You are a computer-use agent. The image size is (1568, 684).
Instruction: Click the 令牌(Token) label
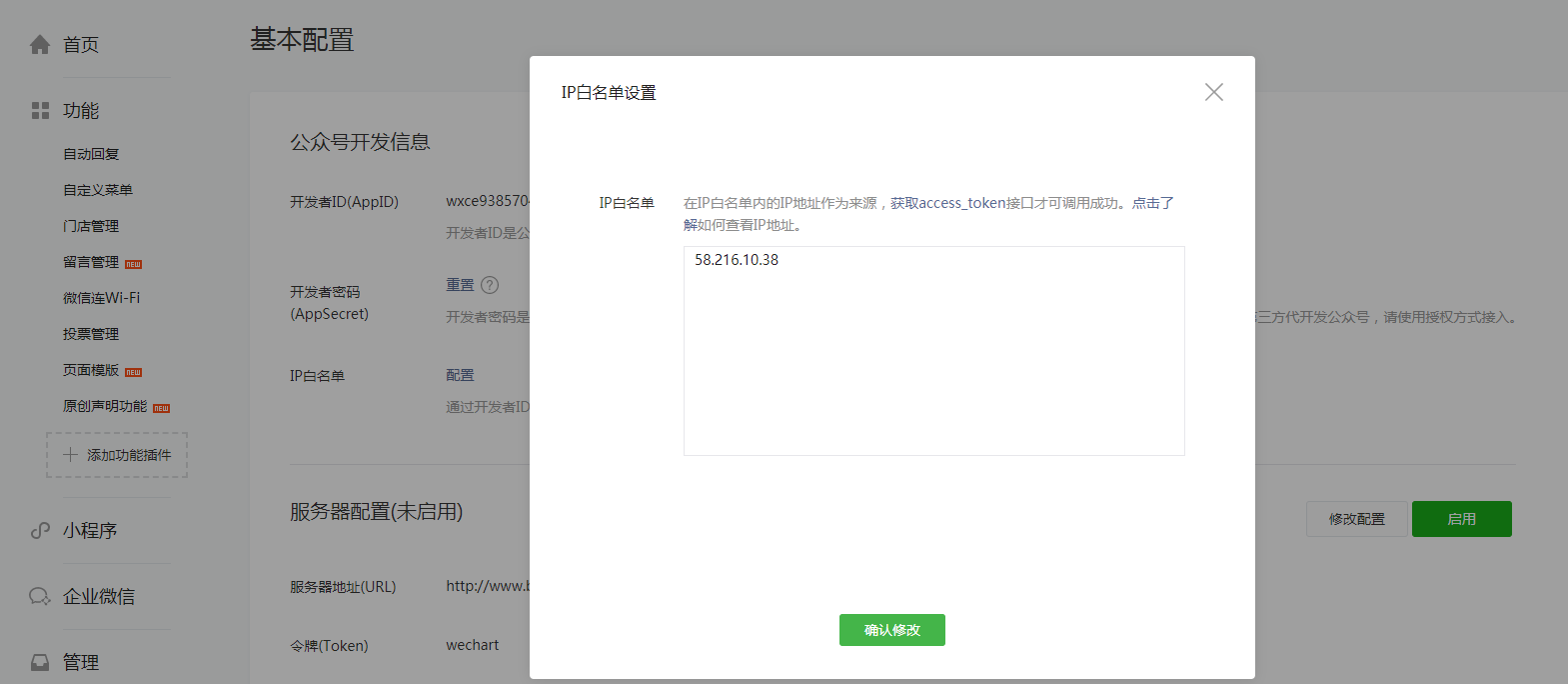329,646
